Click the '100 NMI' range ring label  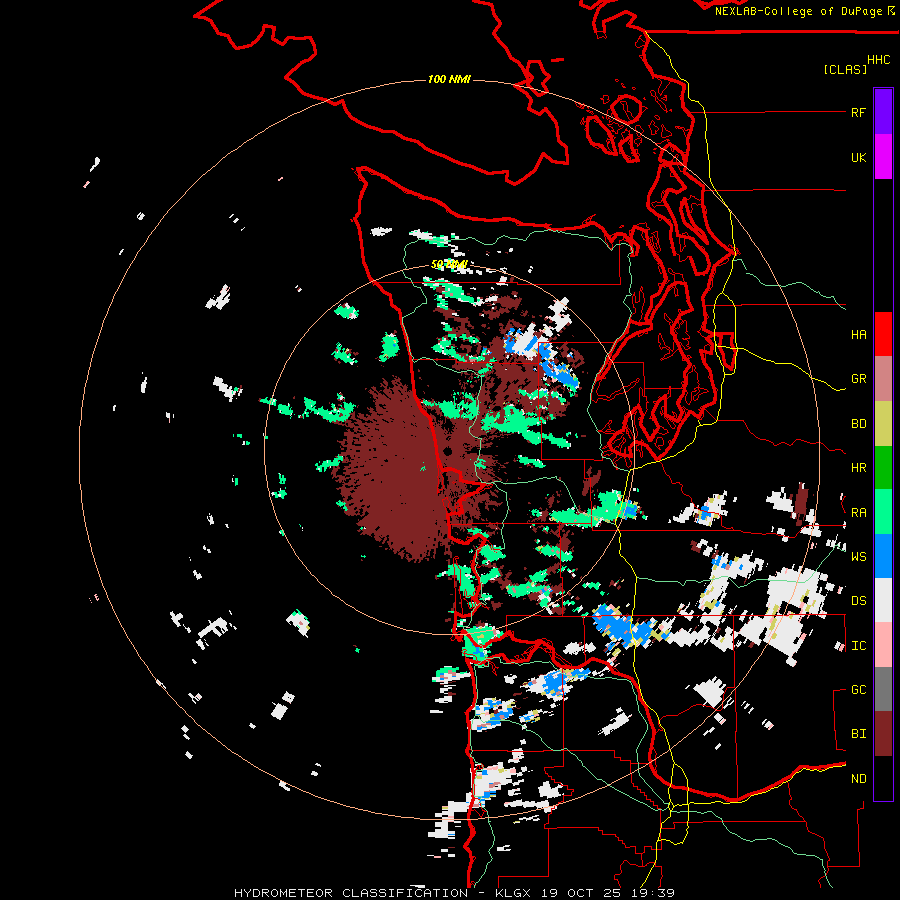(x=449, y=79)
